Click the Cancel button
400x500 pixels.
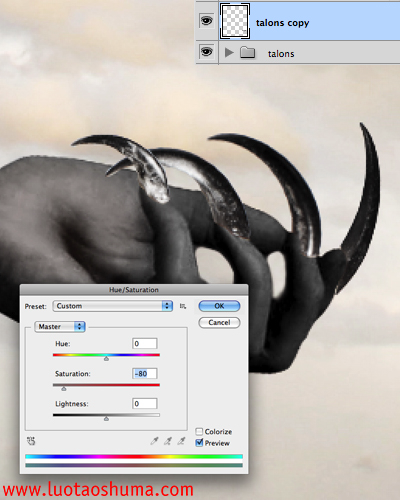pyautogui.click(x=219, y=323)
